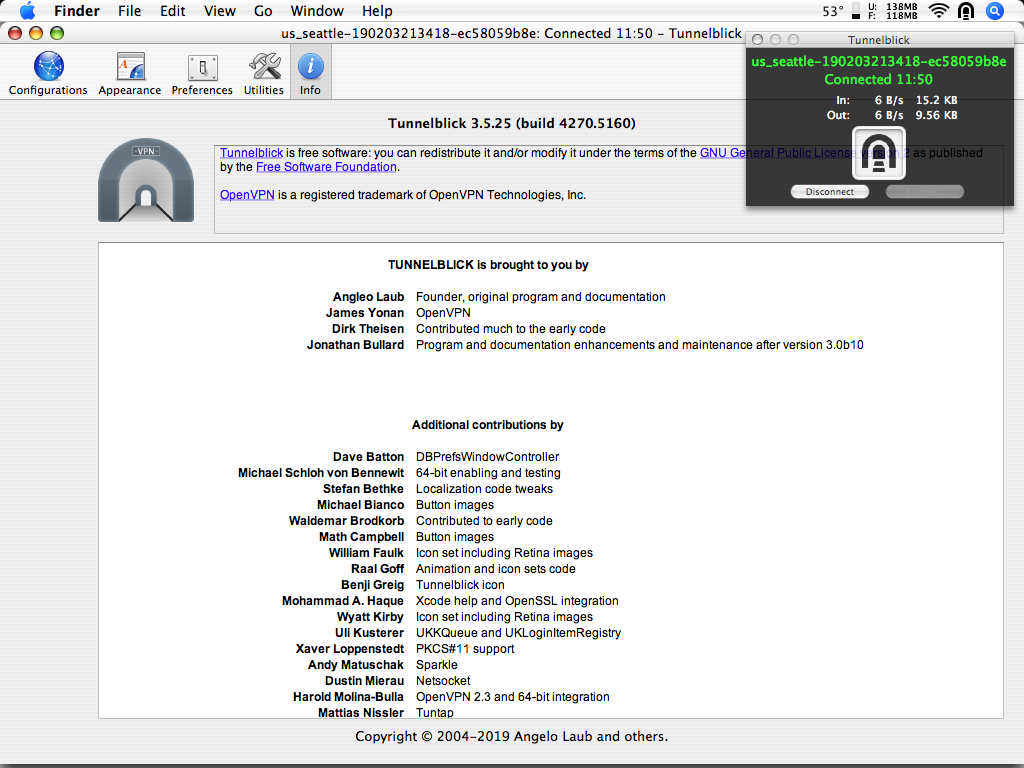Click the name James Yonan

pos(365,313)
